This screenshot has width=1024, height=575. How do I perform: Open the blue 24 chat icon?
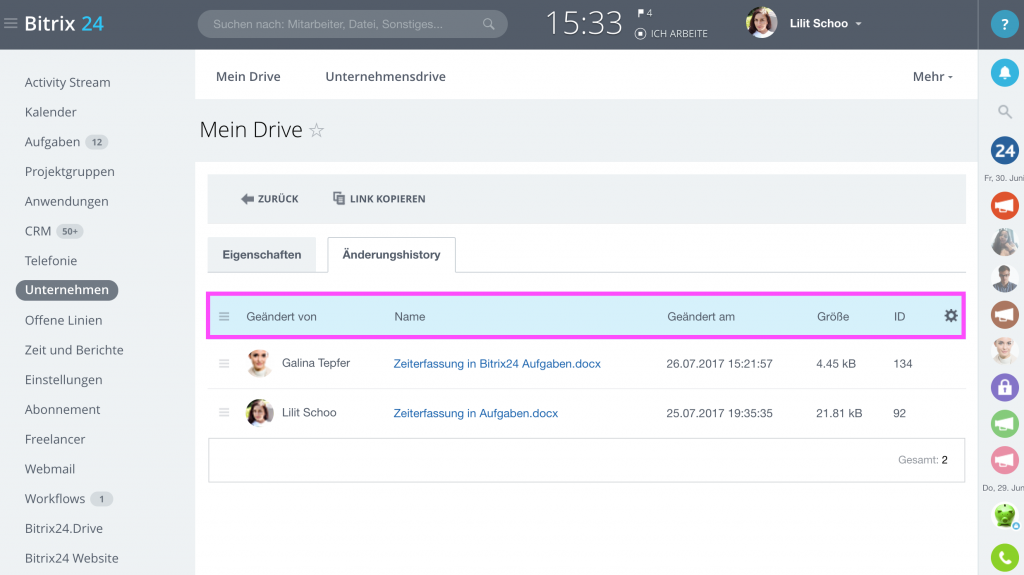(1004, 151)
